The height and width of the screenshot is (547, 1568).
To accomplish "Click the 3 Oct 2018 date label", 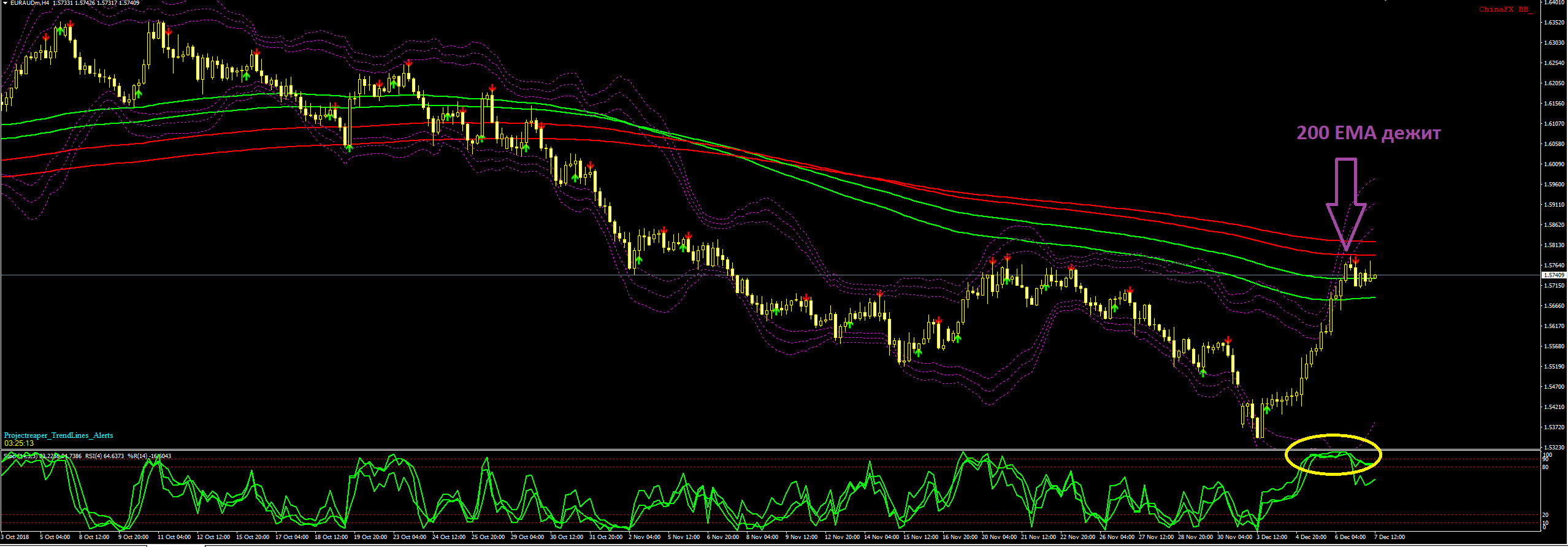I will [15, 537].
